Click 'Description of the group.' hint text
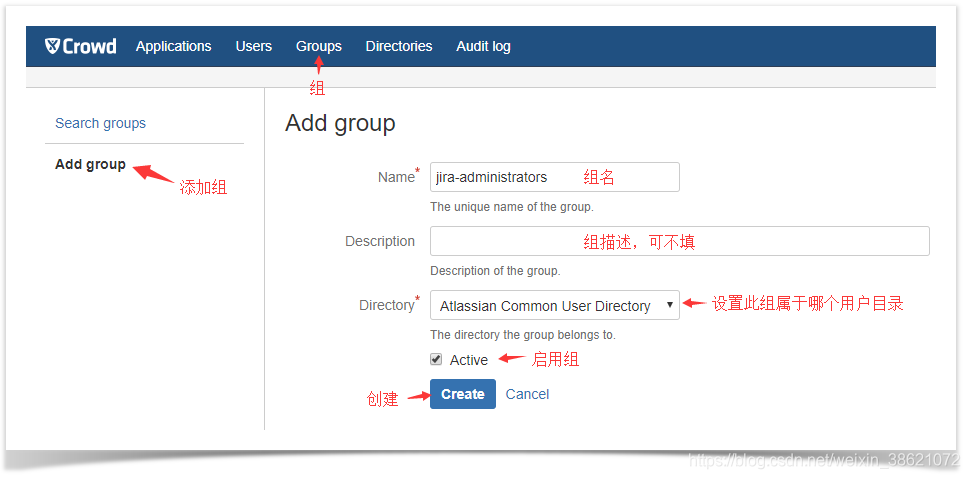The width and height of the screenshot is (970, 479). (x=495, y=271)
